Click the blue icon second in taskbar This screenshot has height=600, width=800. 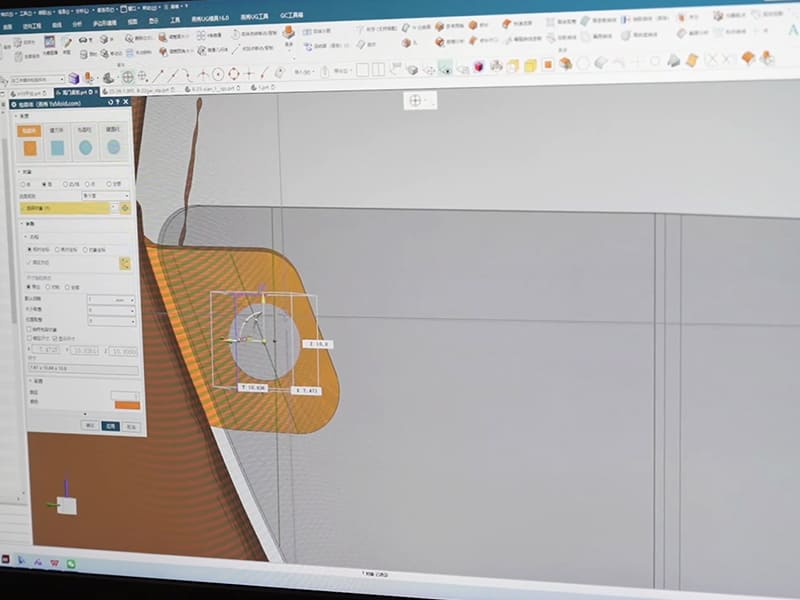[x=21, y=560]
